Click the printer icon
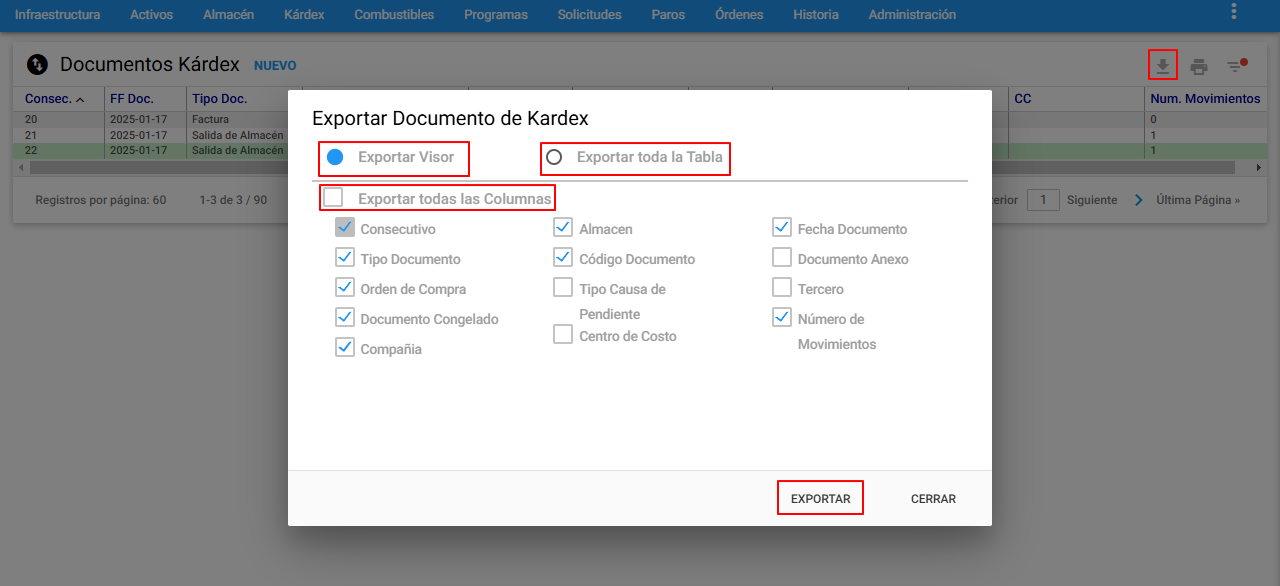 click(x=1199, y=67)
